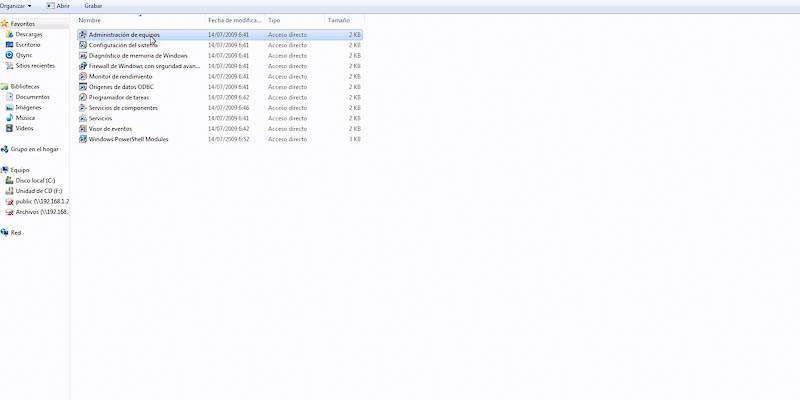Select Visor de eventos file name
The height and width of the screenshot is (400, 800).
click(x=110, y=129)
